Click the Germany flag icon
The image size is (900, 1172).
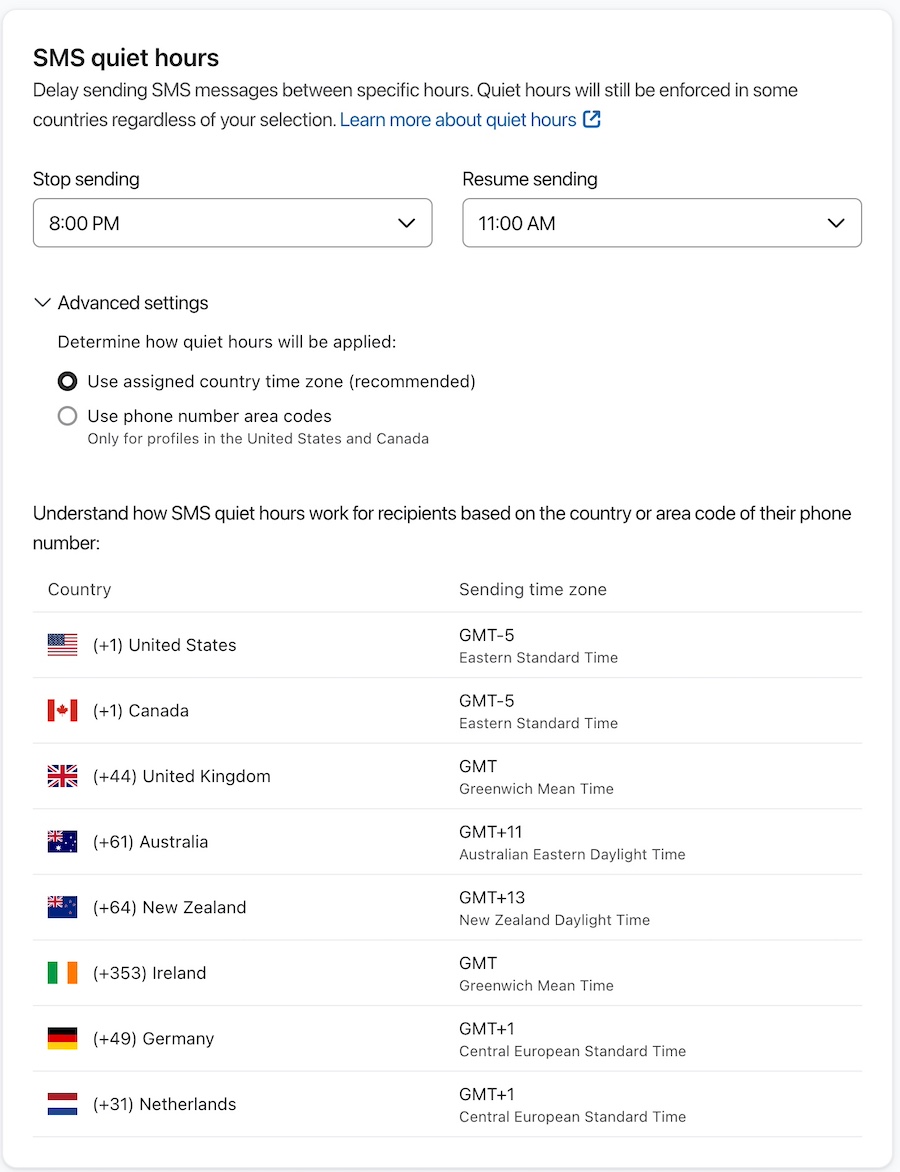(x=62, y=1038)
